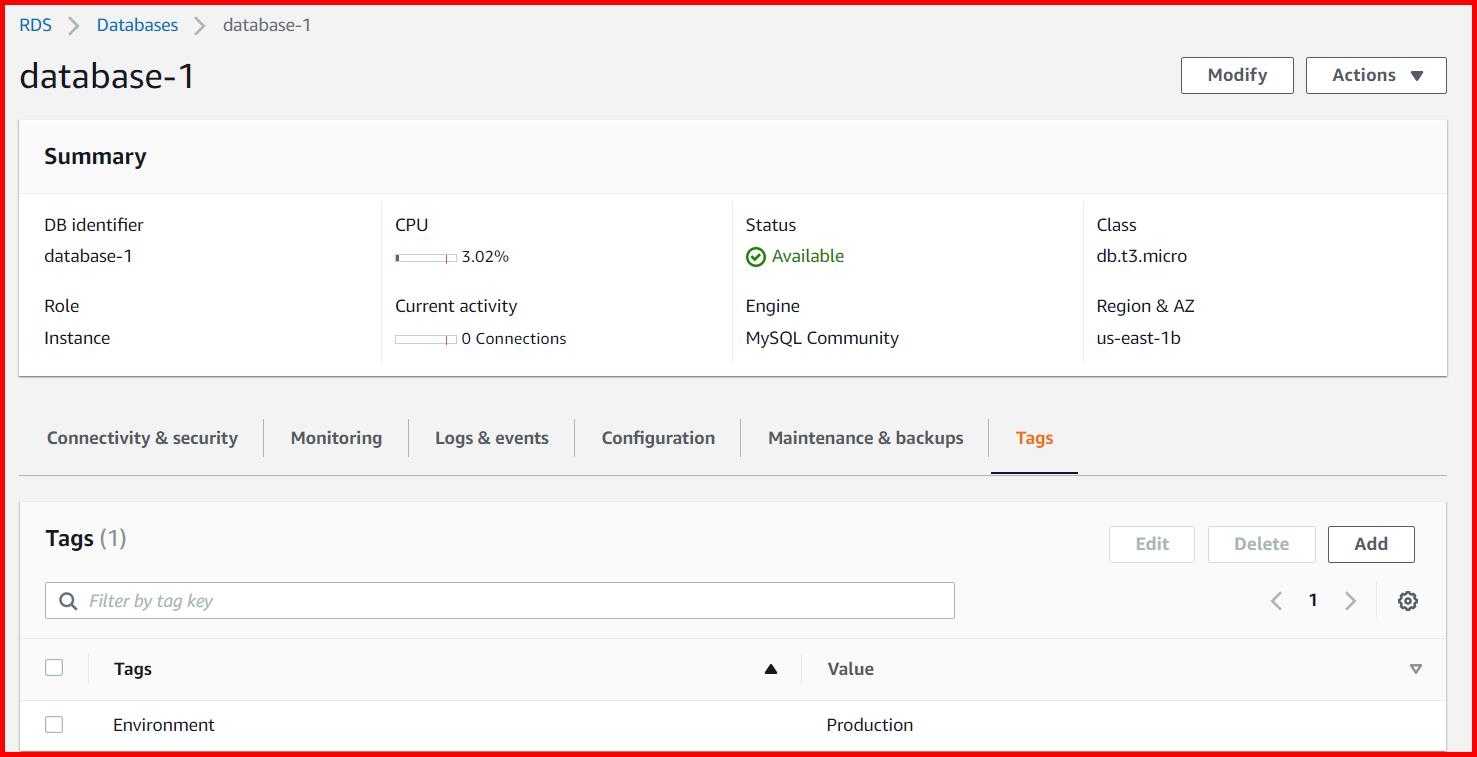
Task: Navigate to Databases via the breadcrumb link
Action: [x=137, y=24]
